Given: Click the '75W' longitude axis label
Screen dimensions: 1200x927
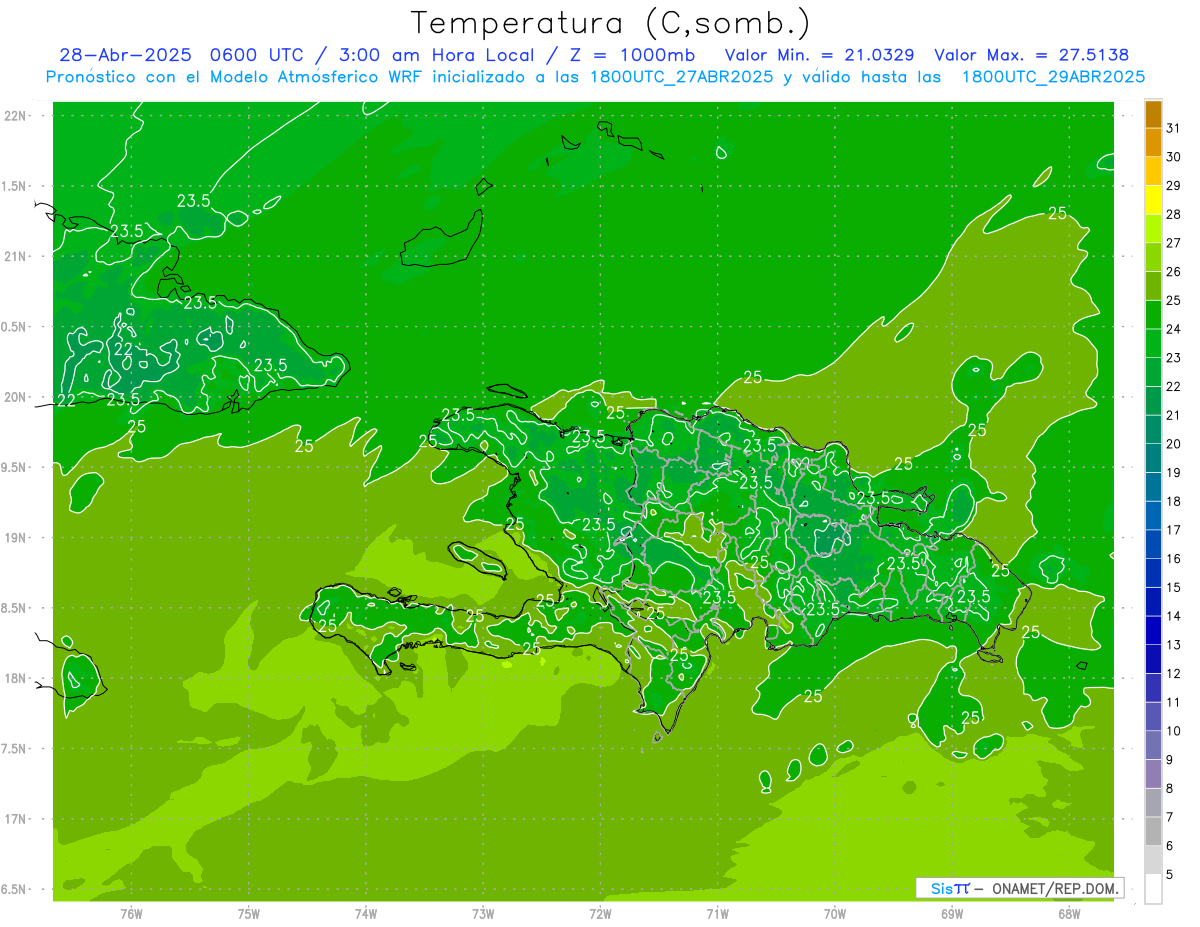Looking at the screenshot, I should pos(249,913).
